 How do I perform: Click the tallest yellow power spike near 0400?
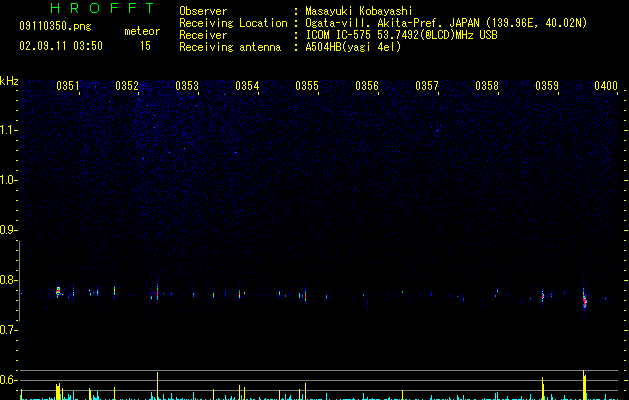[584, 385]
